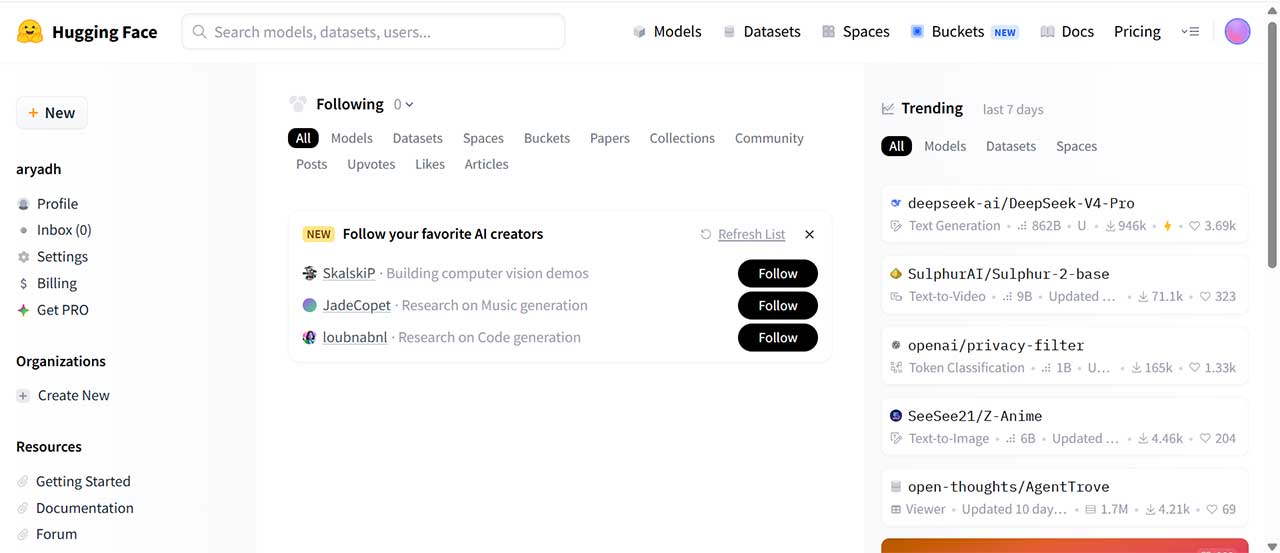Select the Models filter under Trending

pyautogui.click(x=945, y=146)
